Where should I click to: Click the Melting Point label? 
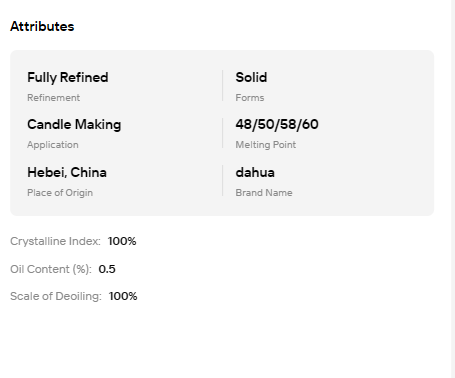tap(265, 145)
